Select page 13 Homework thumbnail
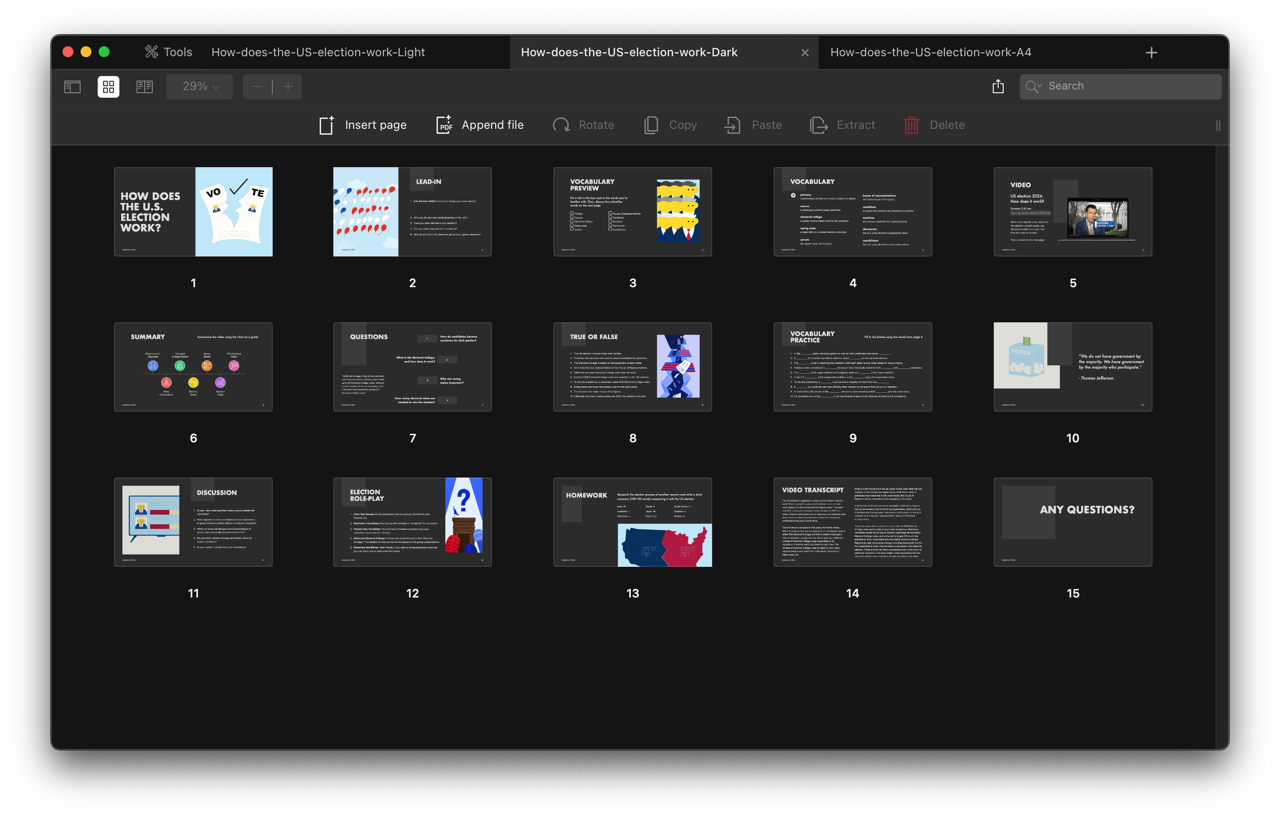Viewport: 1280px width, 817px height. click(632, 522)
